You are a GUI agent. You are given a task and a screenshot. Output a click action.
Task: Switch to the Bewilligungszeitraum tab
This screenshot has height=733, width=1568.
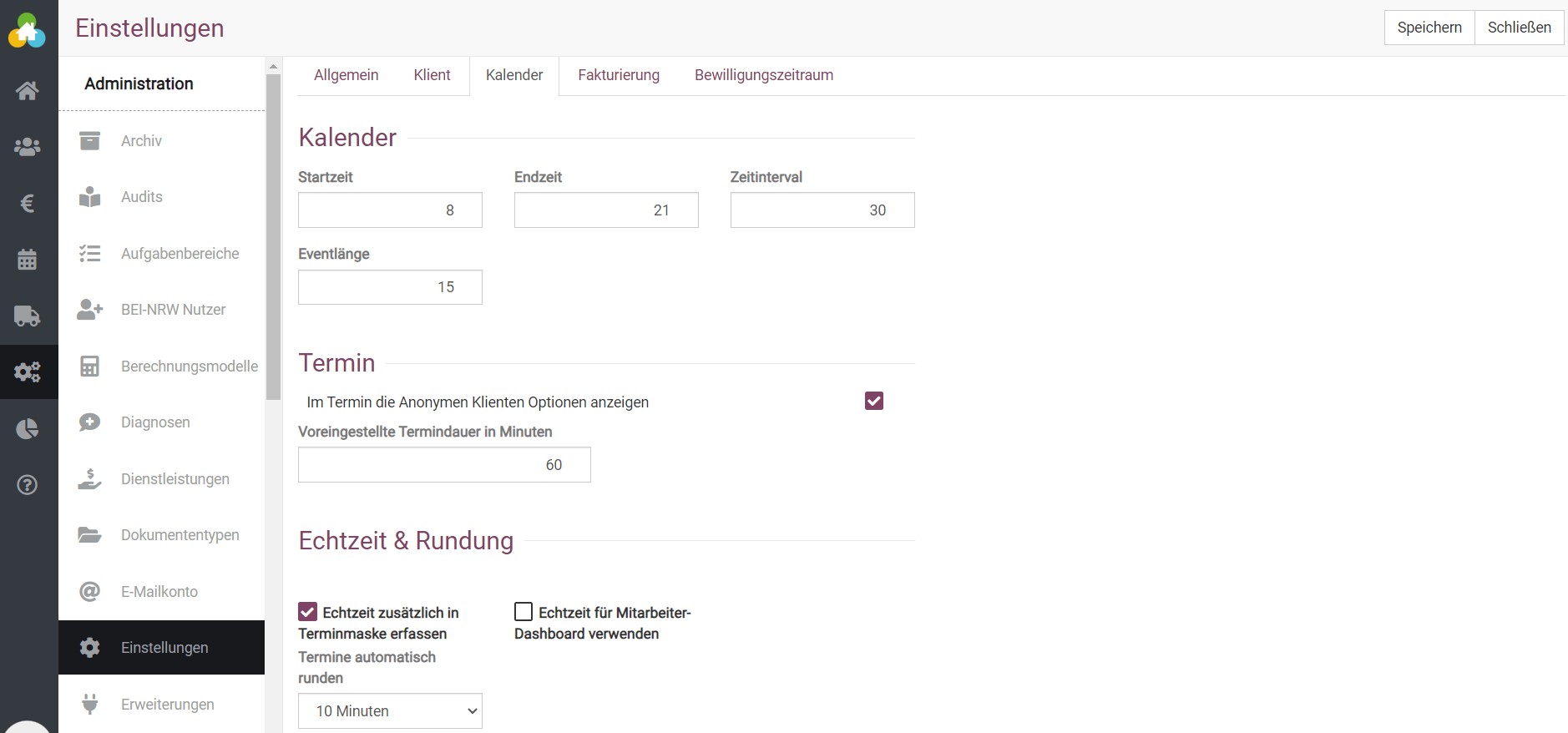click(763, 75)
